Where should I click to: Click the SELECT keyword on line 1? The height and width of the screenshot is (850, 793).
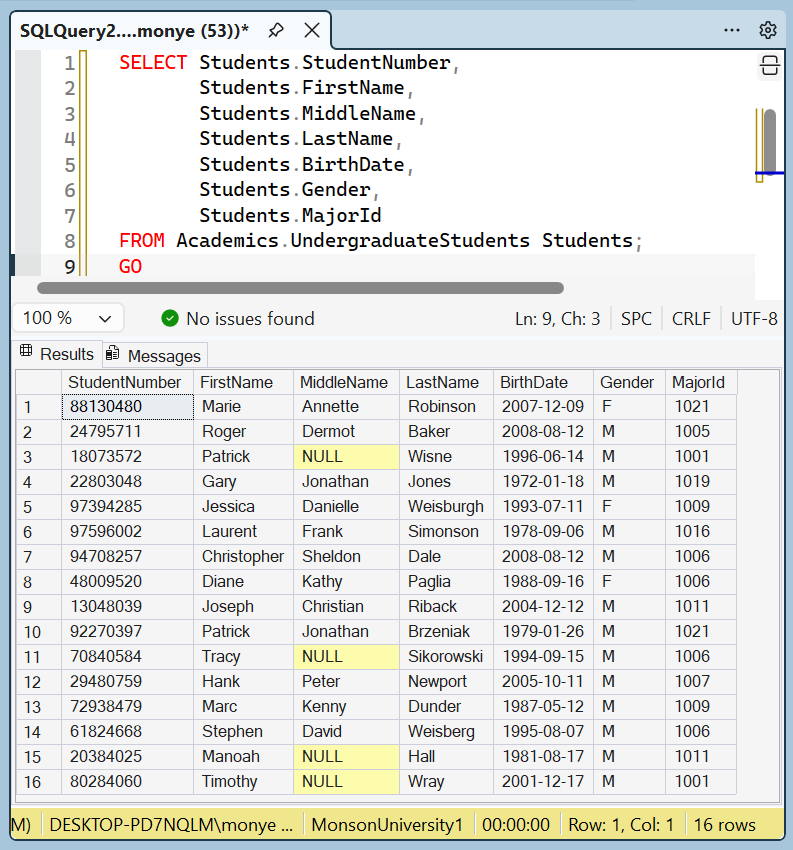(x=153, y=63)
